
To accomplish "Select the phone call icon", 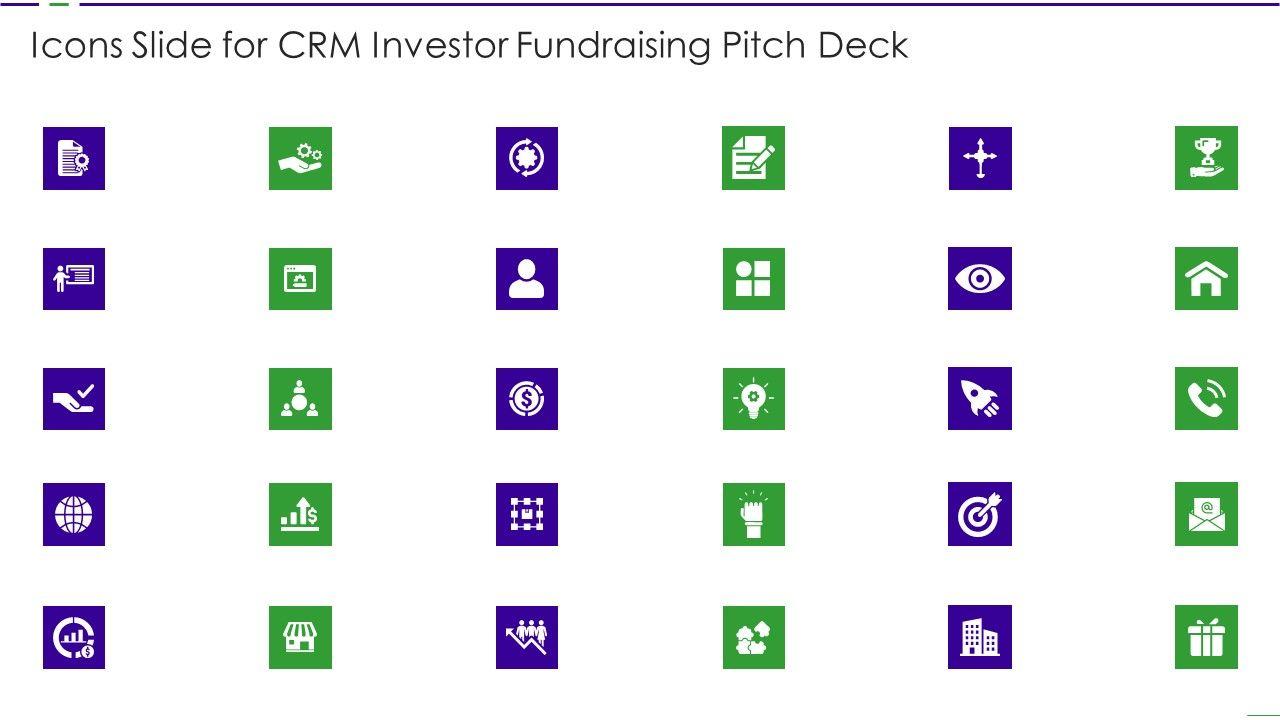I will tap(1206, 398).
